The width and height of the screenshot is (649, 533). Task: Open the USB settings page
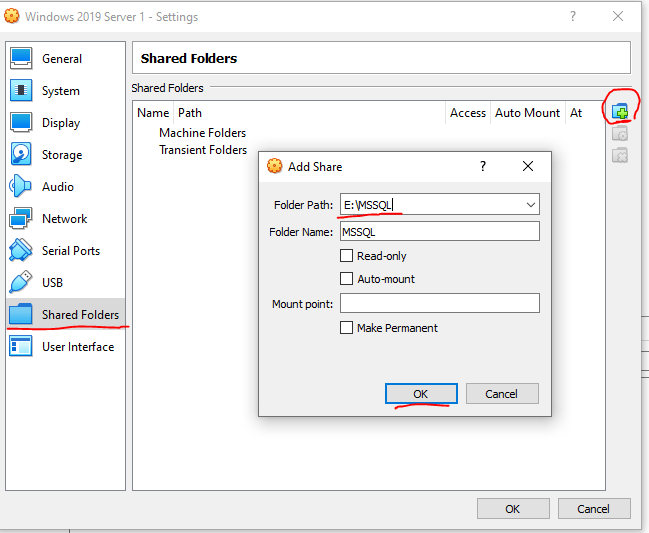pyautogui.click(x=52, y=283)
